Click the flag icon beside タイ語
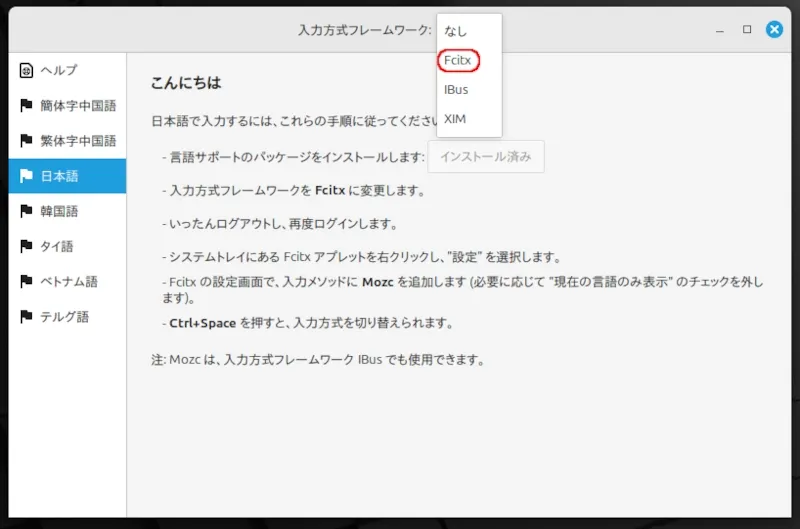 (26, 246)
